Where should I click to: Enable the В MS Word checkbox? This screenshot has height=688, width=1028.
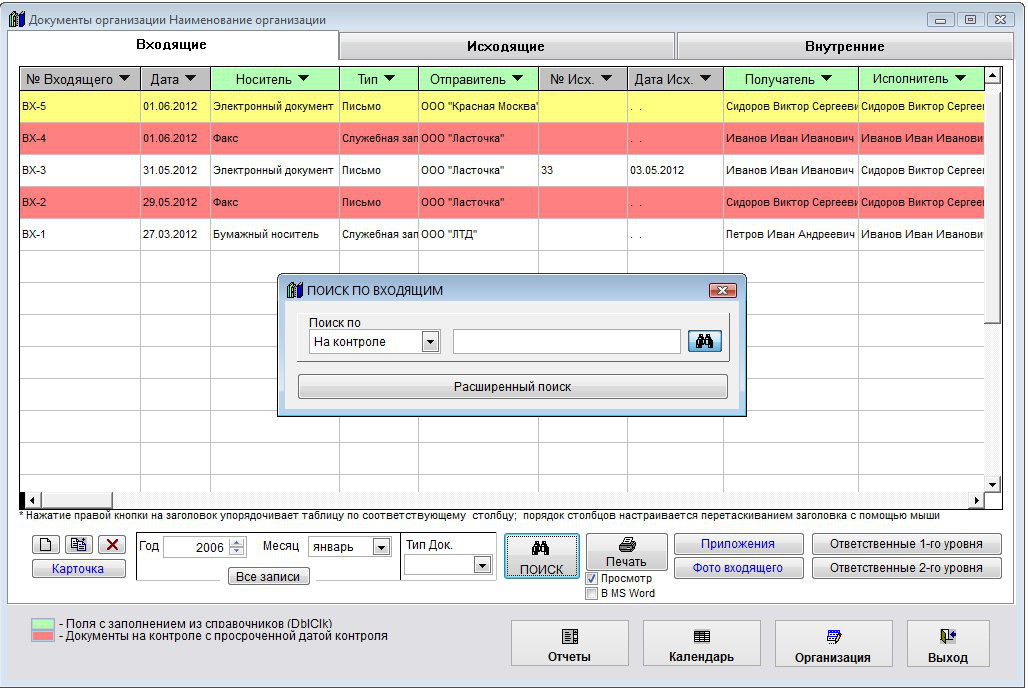click(592, 593)
